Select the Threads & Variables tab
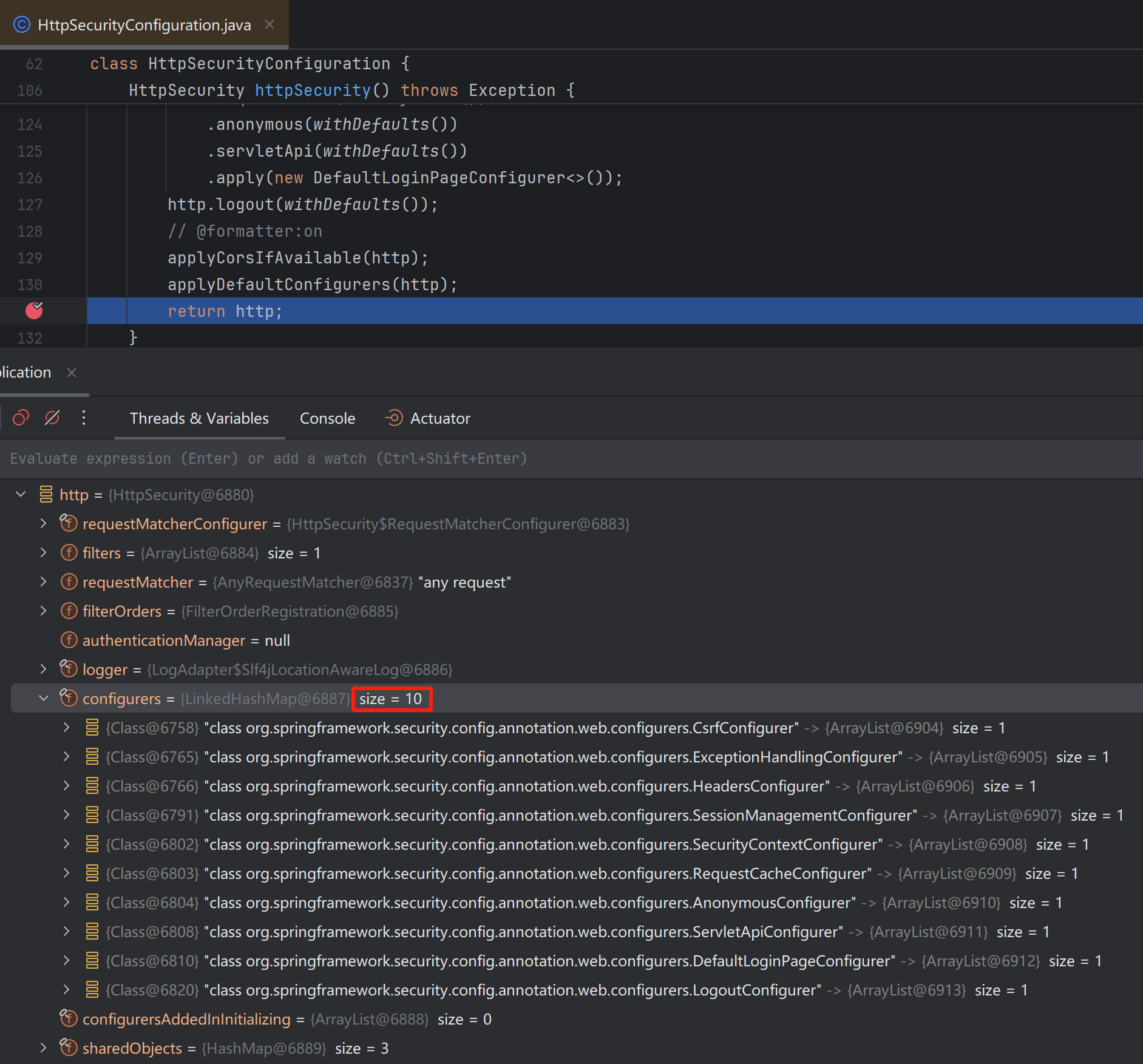 (x=199, y=418)
